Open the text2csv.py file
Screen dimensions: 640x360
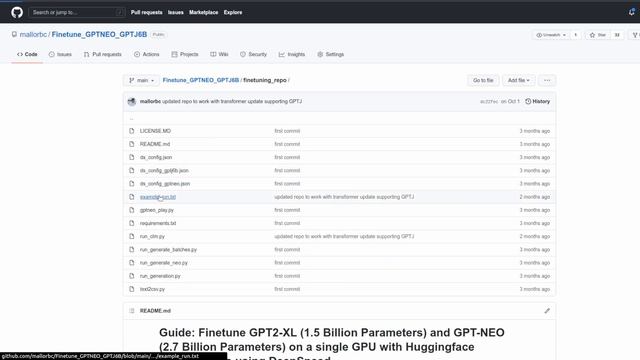(152, 289)
